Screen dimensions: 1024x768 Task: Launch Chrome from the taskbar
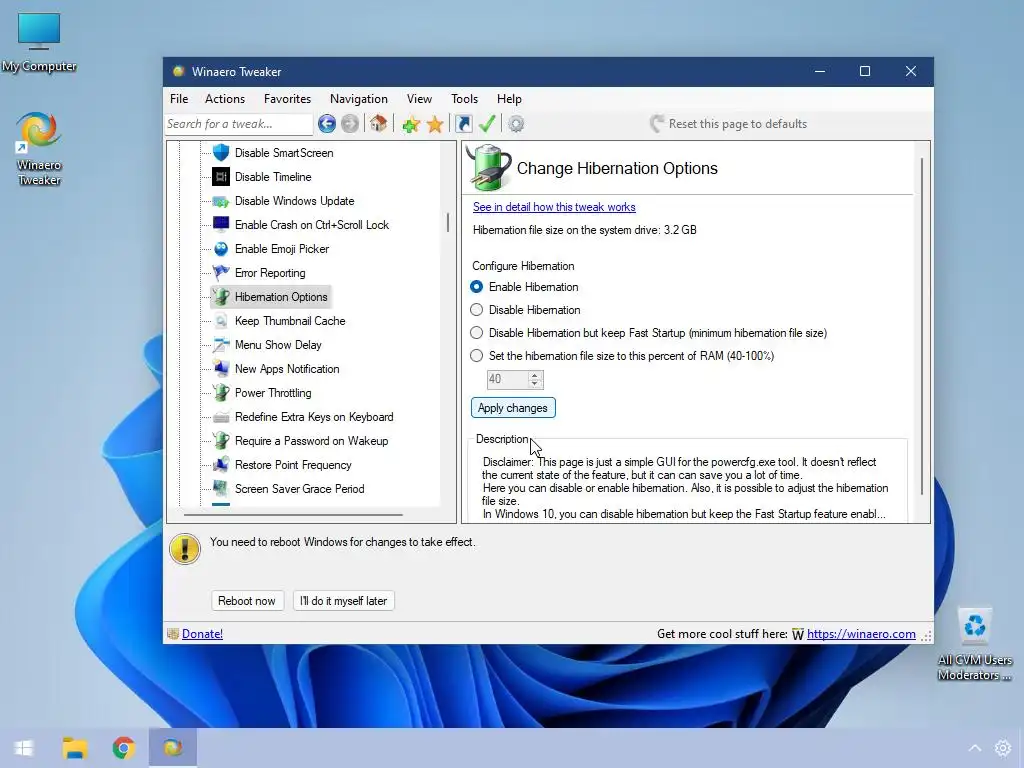[123, 748]
